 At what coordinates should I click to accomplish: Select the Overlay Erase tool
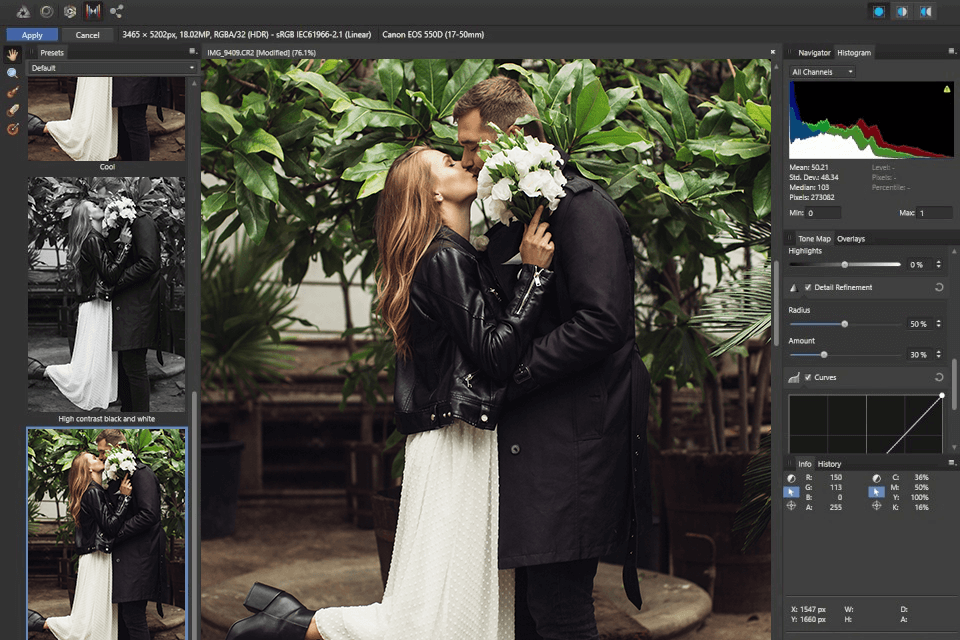[x=12, y=110]
